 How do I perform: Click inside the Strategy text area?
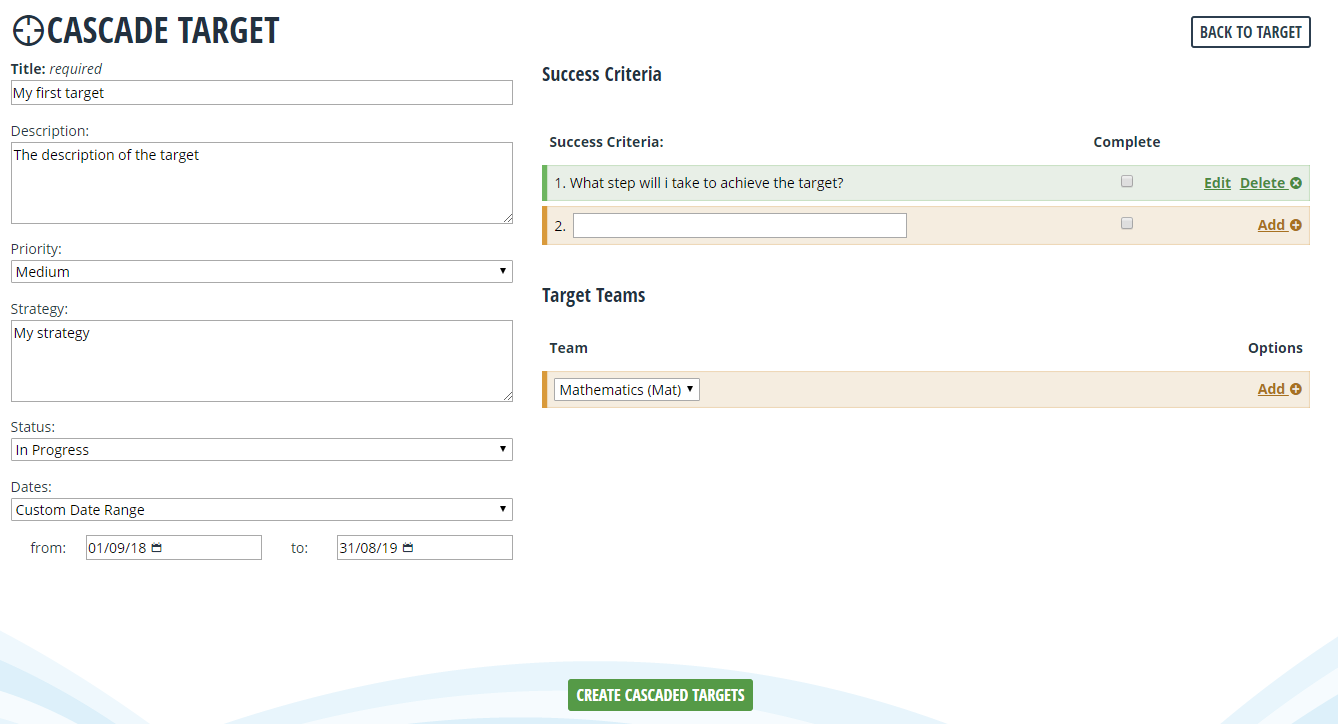coord(261,361)
